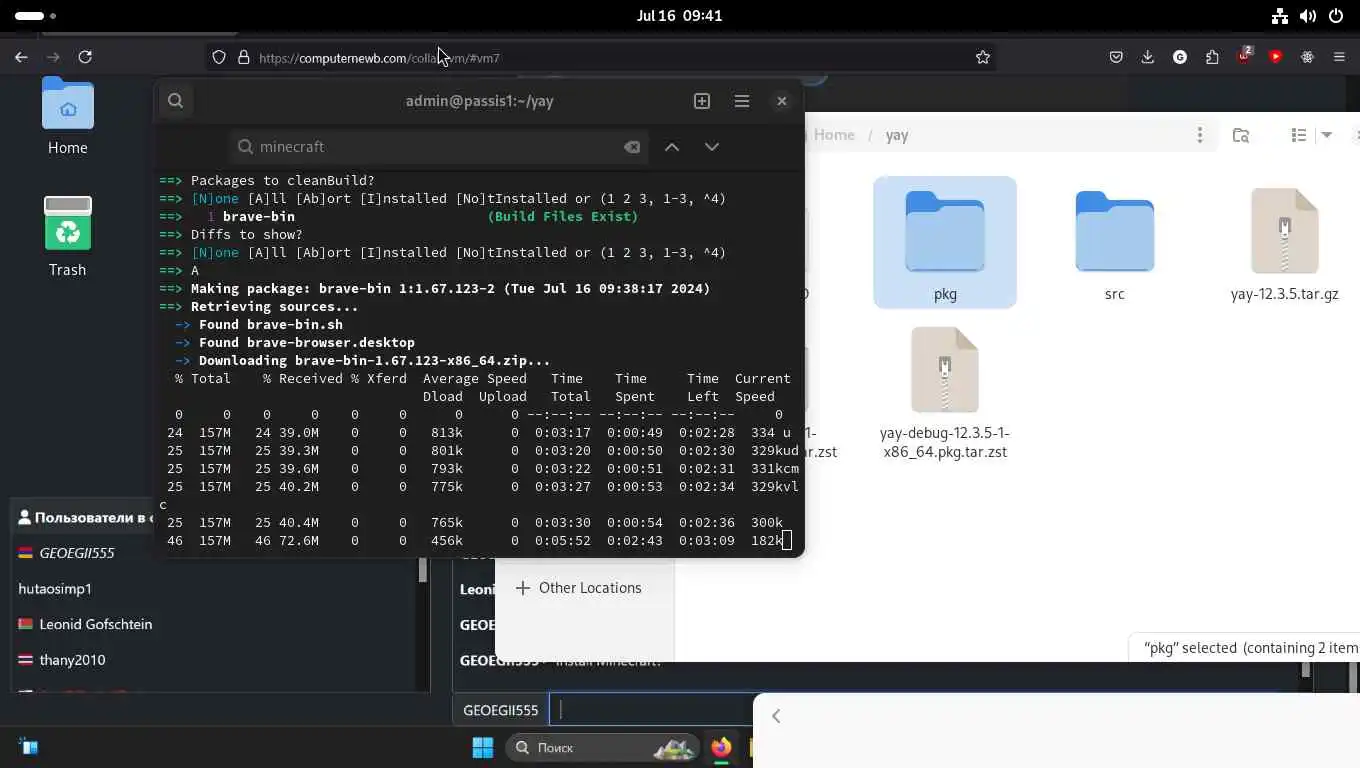Expand the view options dropdown arrow
Image resolution: width=1360 pixels, height=768 pixels.
point(1327,135)
